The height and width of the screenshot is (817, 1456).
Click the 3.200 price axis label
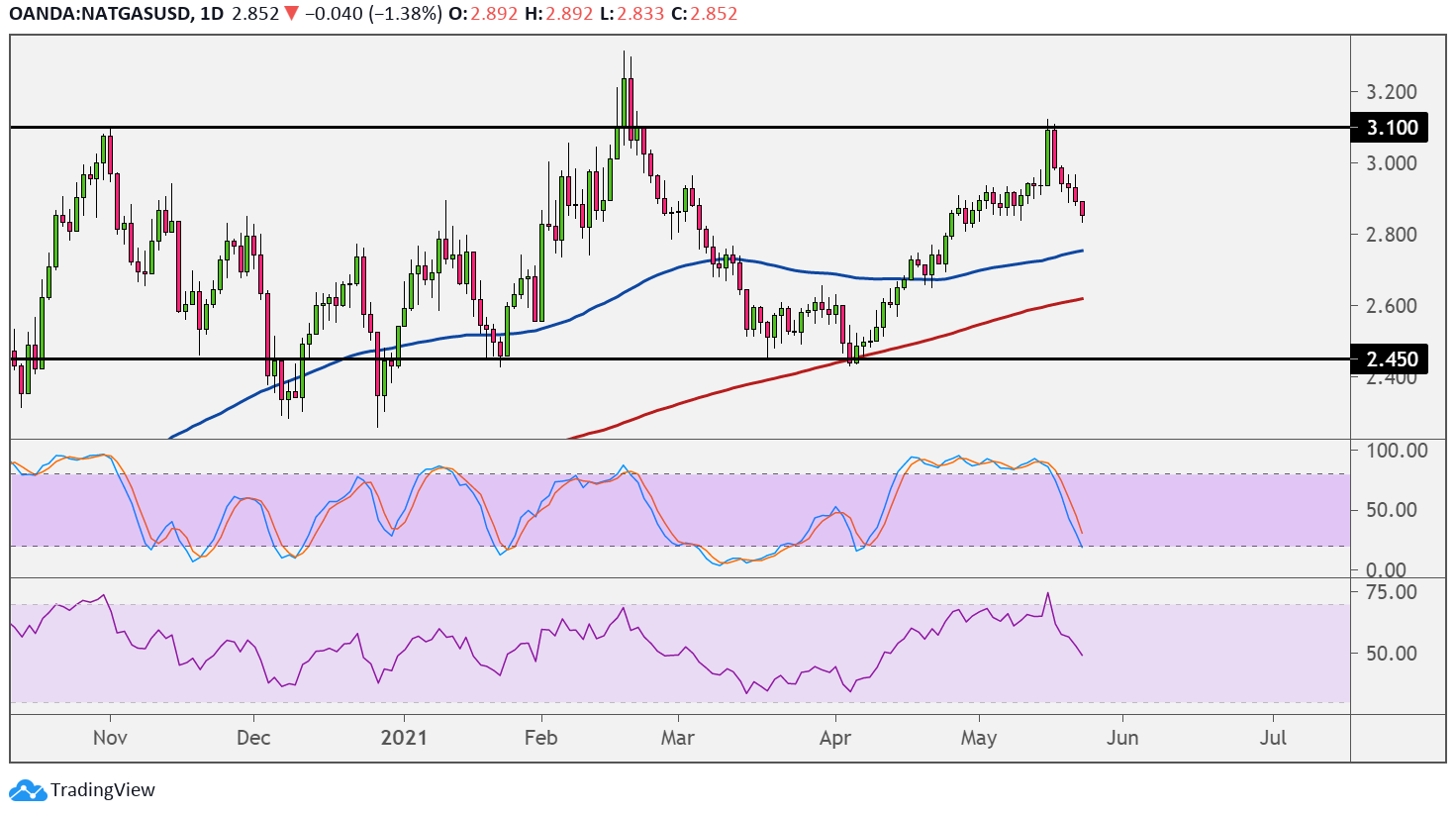click(1392, 92)
